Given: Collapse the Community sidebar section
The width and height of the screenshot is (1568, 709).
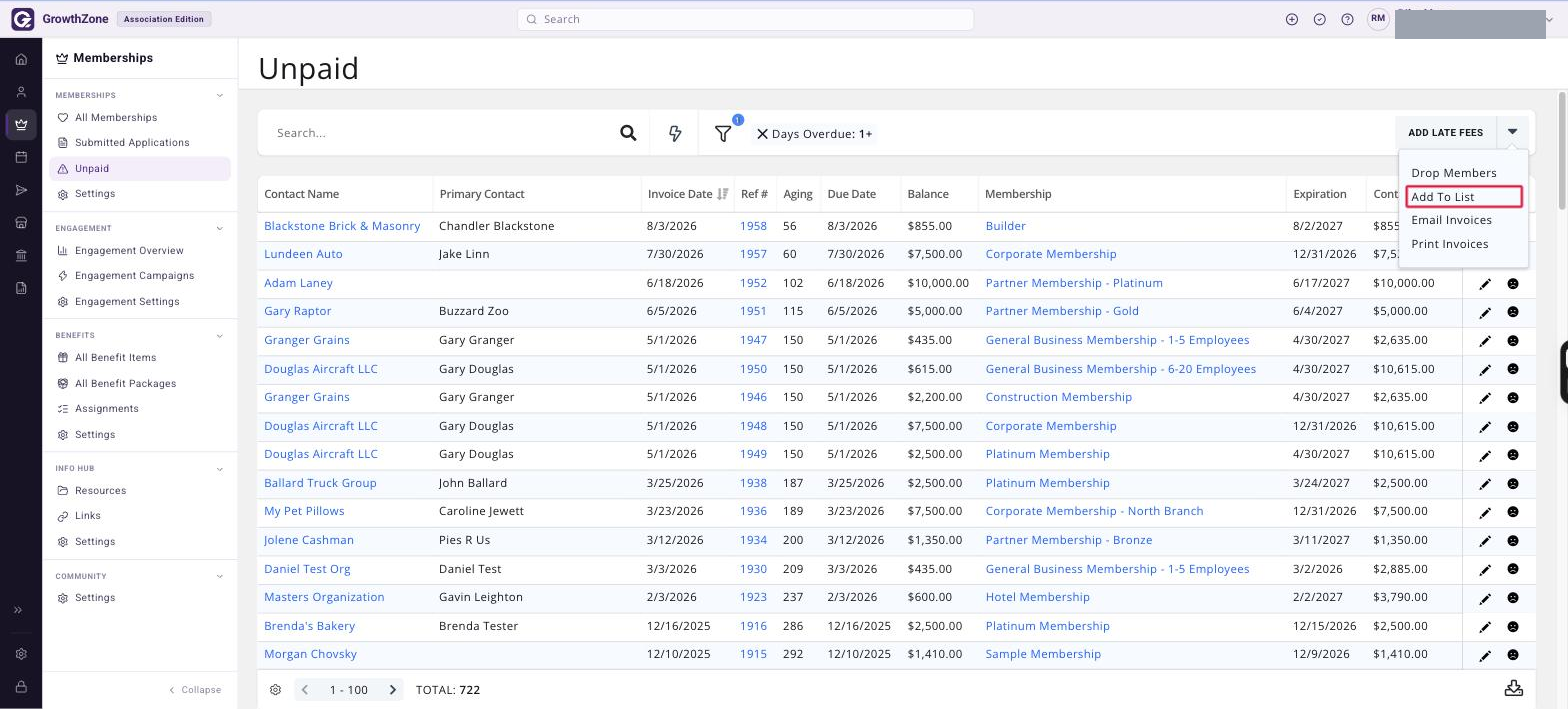Looking at the screenshot, I should click(x=220, y=576).
